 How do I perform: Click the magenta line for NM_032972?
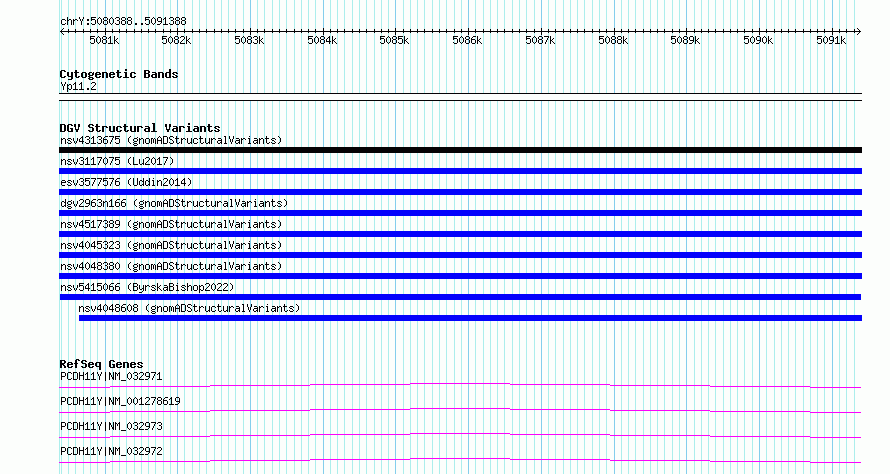tap(460, 461)
